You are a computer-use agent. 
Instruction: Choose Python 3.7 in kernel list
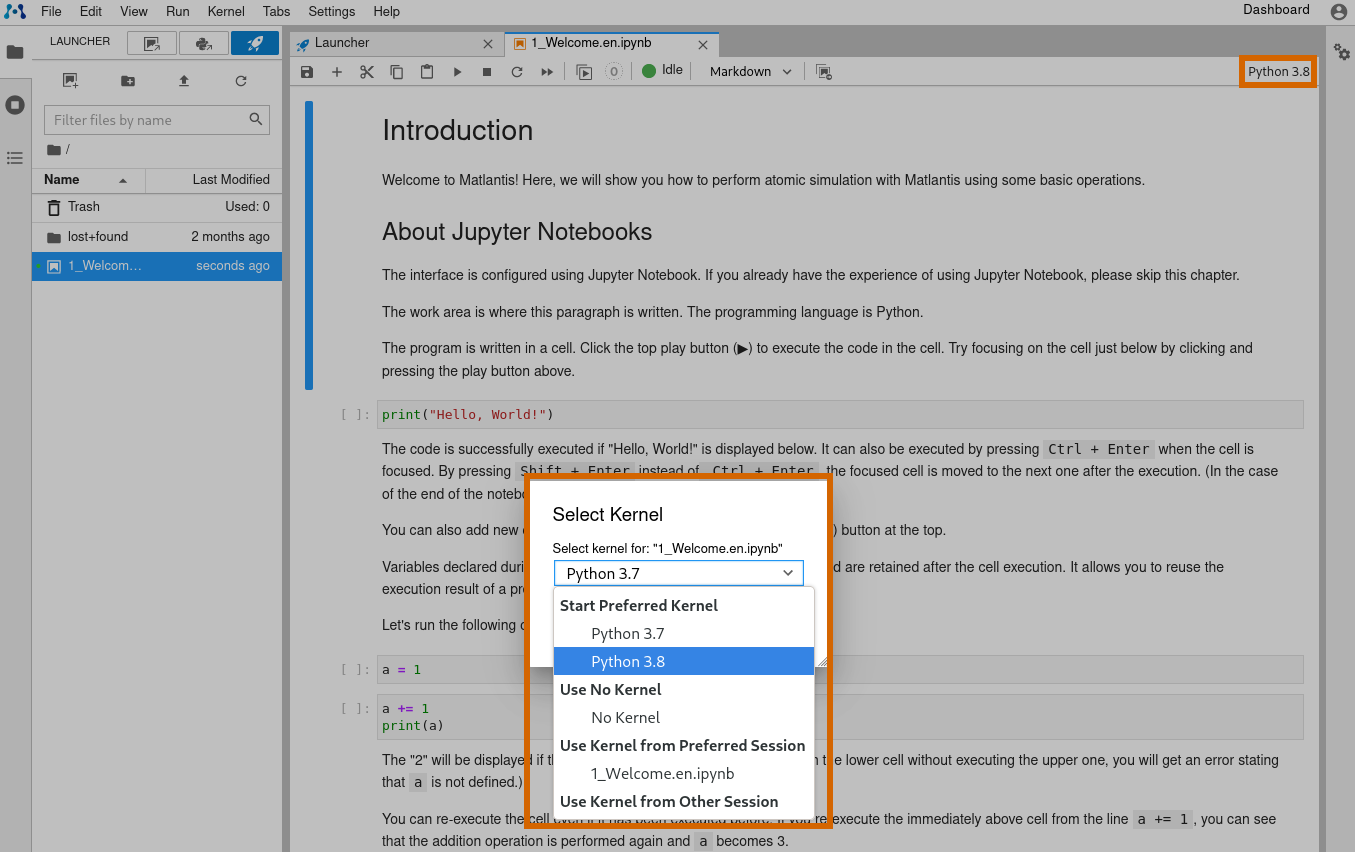pos(684,633)
